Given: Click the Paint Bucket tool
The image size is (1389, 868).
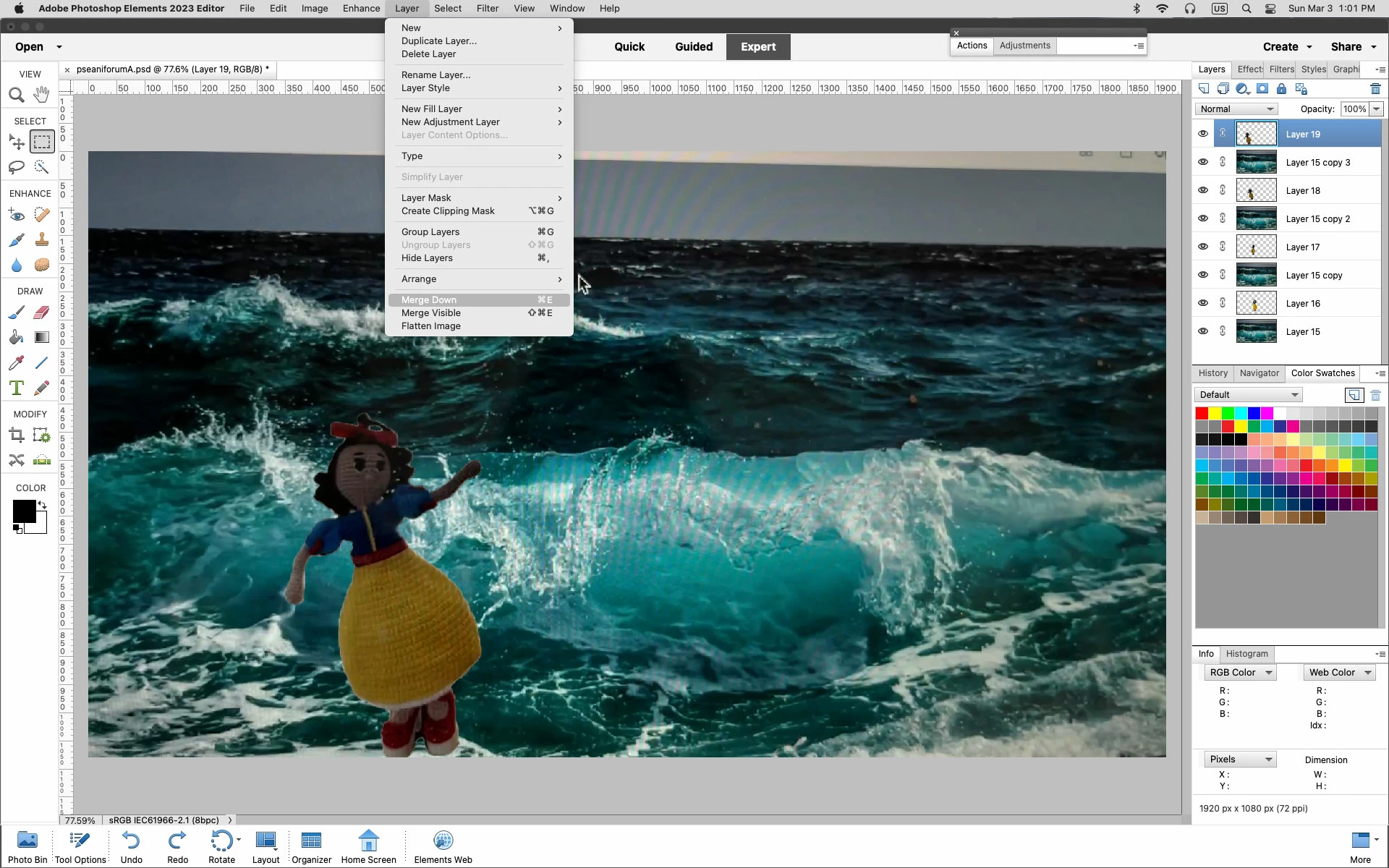Looking at the screenshot, I should pos(16,338).
